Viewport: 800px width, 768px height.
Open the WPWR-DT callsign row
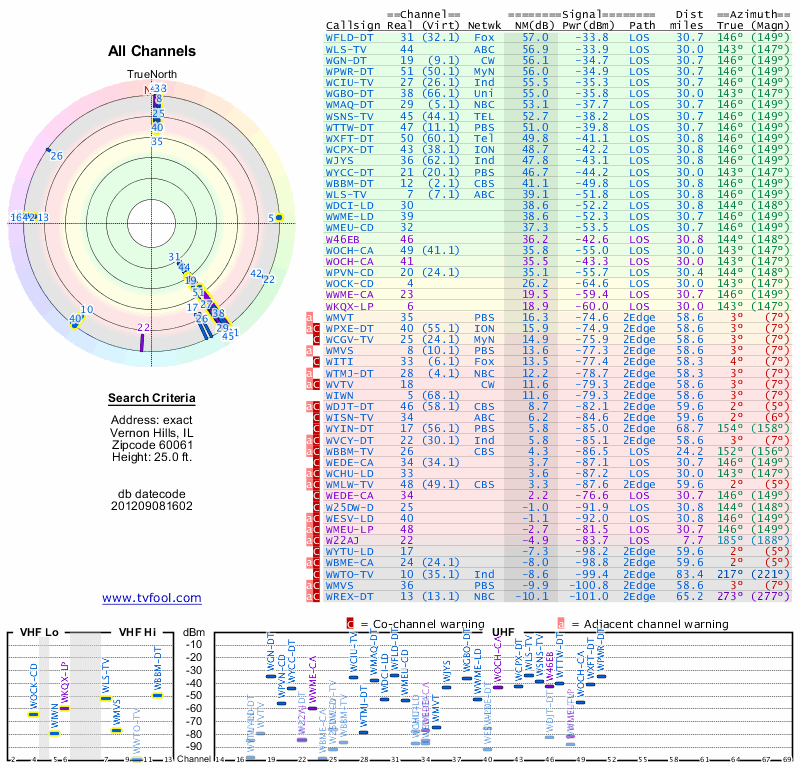[350, 71]
